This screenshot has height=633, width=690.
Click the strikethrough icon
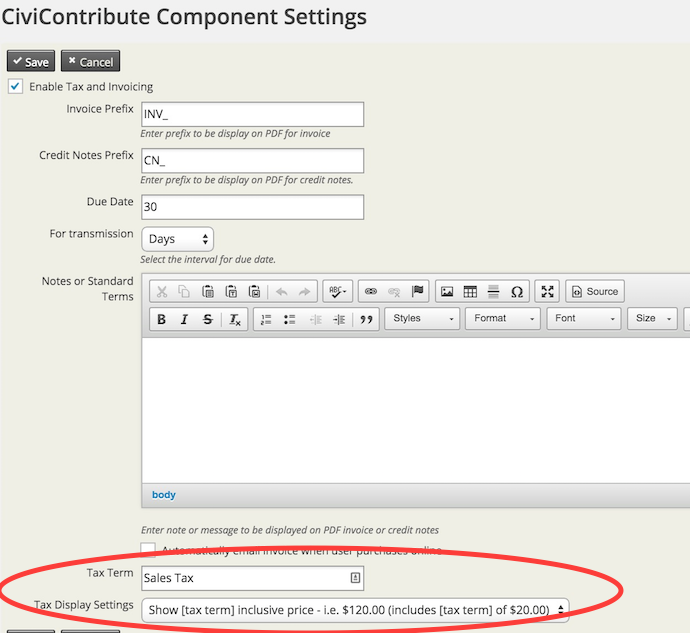click(207, 319)
